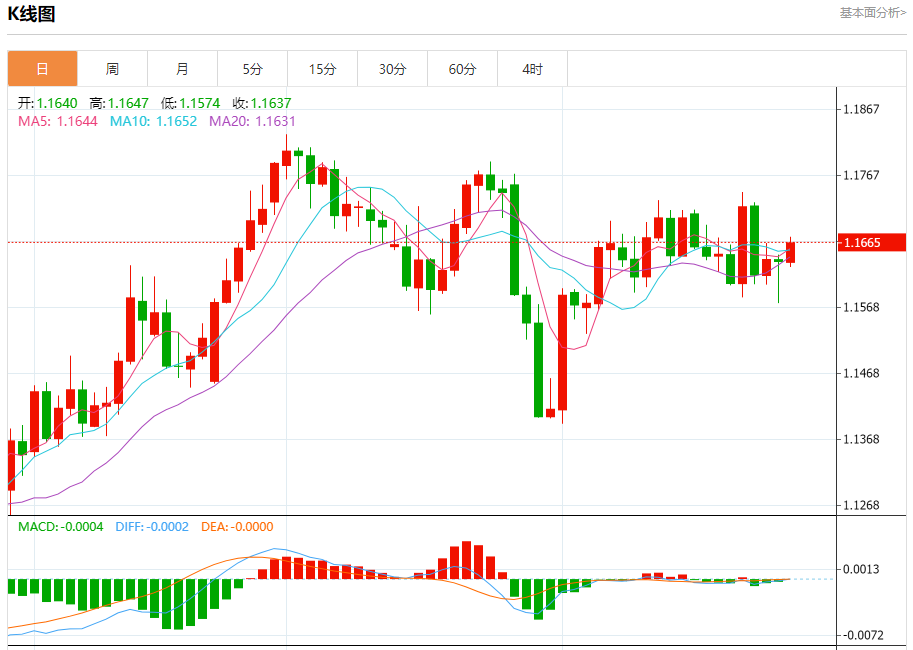This screenshot has width=913, height=650.
Task: Switch to the 月 monthly tab
Action: 182,69
